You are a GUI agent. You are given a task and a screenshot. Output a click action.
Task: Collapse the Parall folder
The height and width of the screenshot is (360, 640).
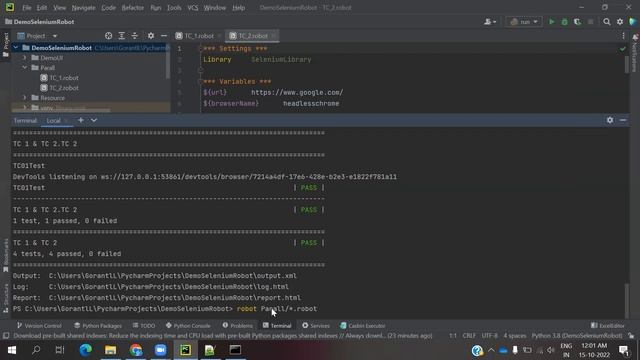pos(24,68)
